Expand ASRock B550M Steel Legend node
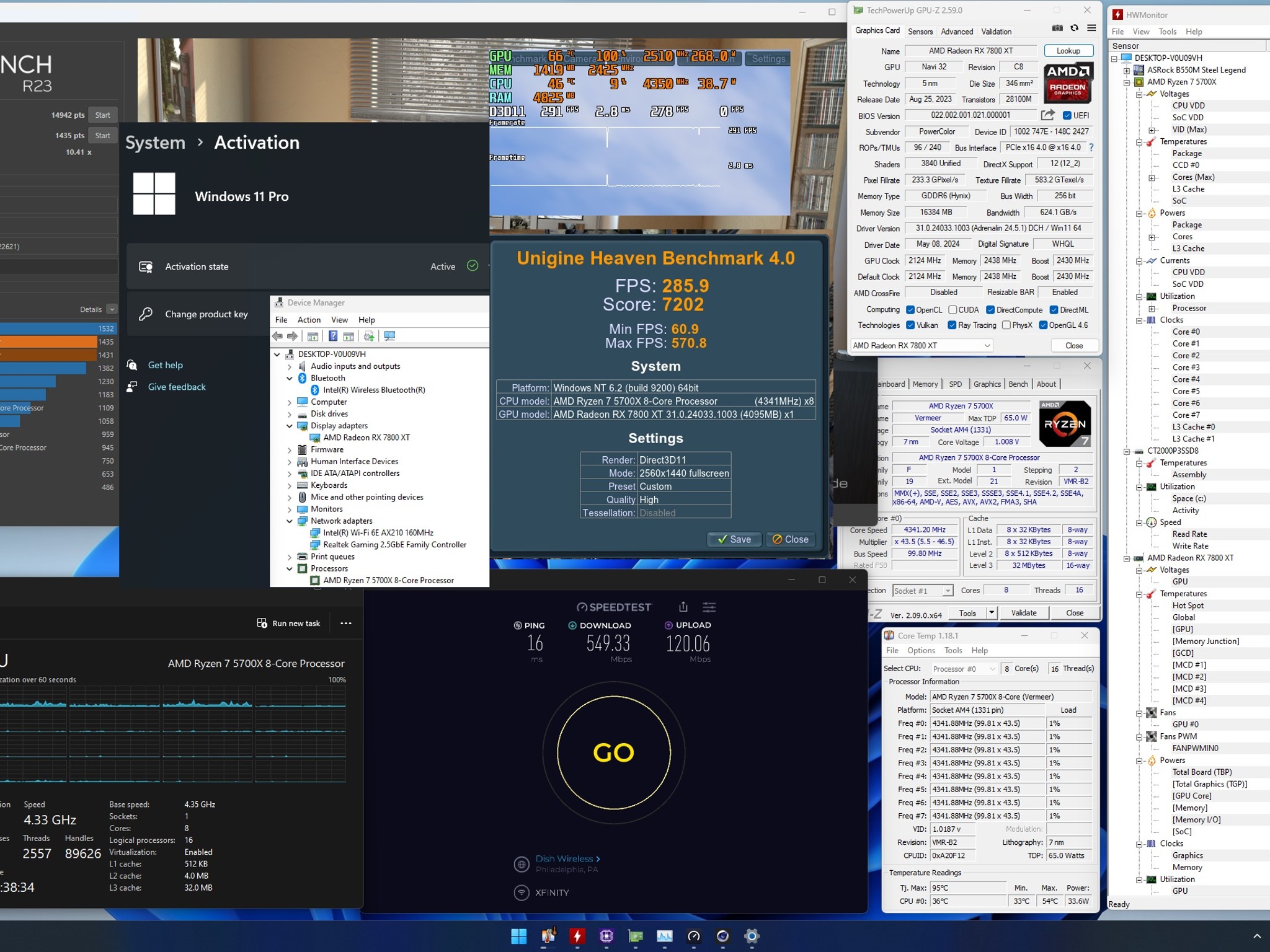The width and height of the screenshot is (1270, 952). tap(1127, 70)
